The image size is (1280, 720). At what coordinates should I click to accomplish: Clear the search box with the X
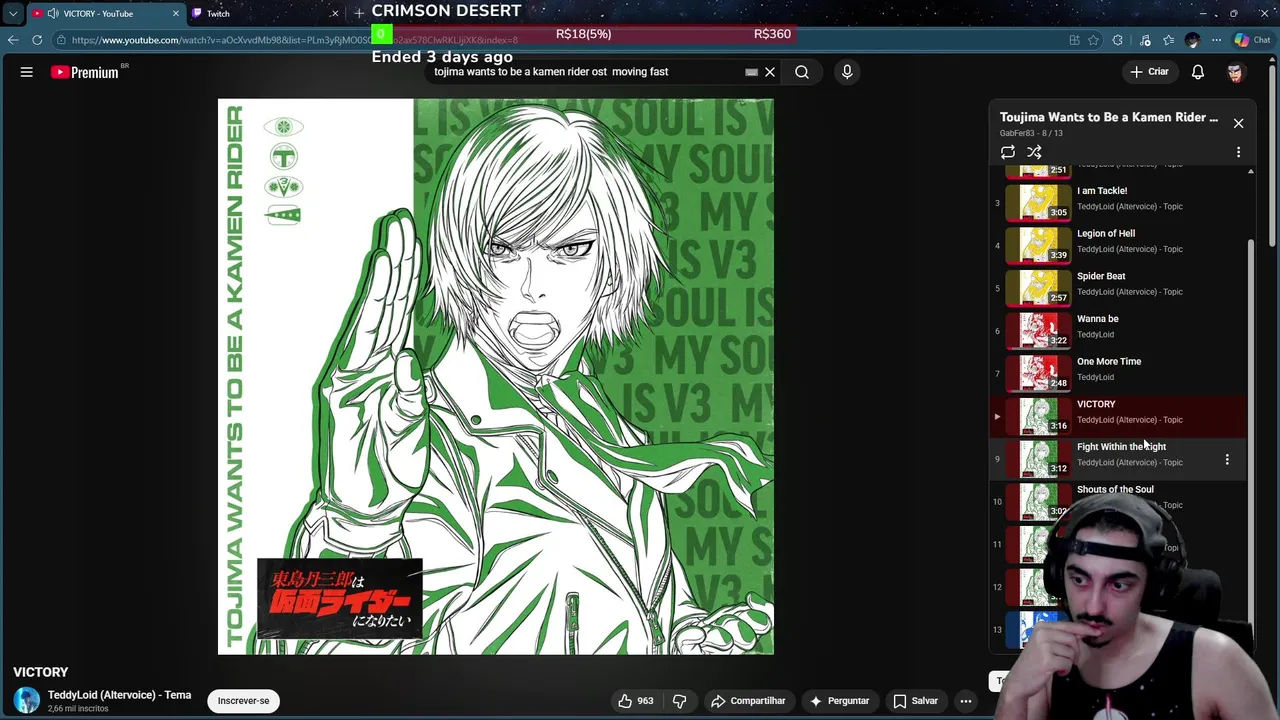click(770, 72)
